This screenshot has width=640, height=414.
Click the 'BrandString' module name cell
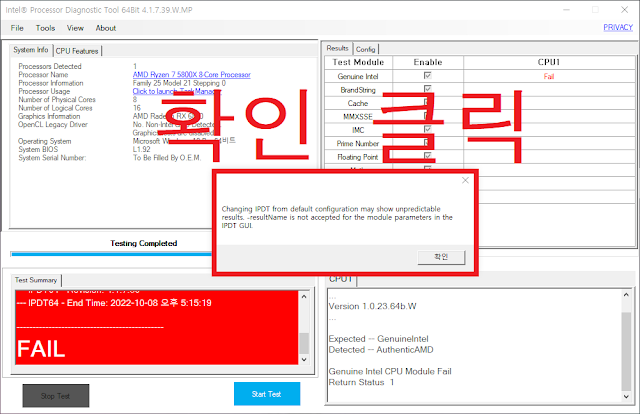point(358,90)
